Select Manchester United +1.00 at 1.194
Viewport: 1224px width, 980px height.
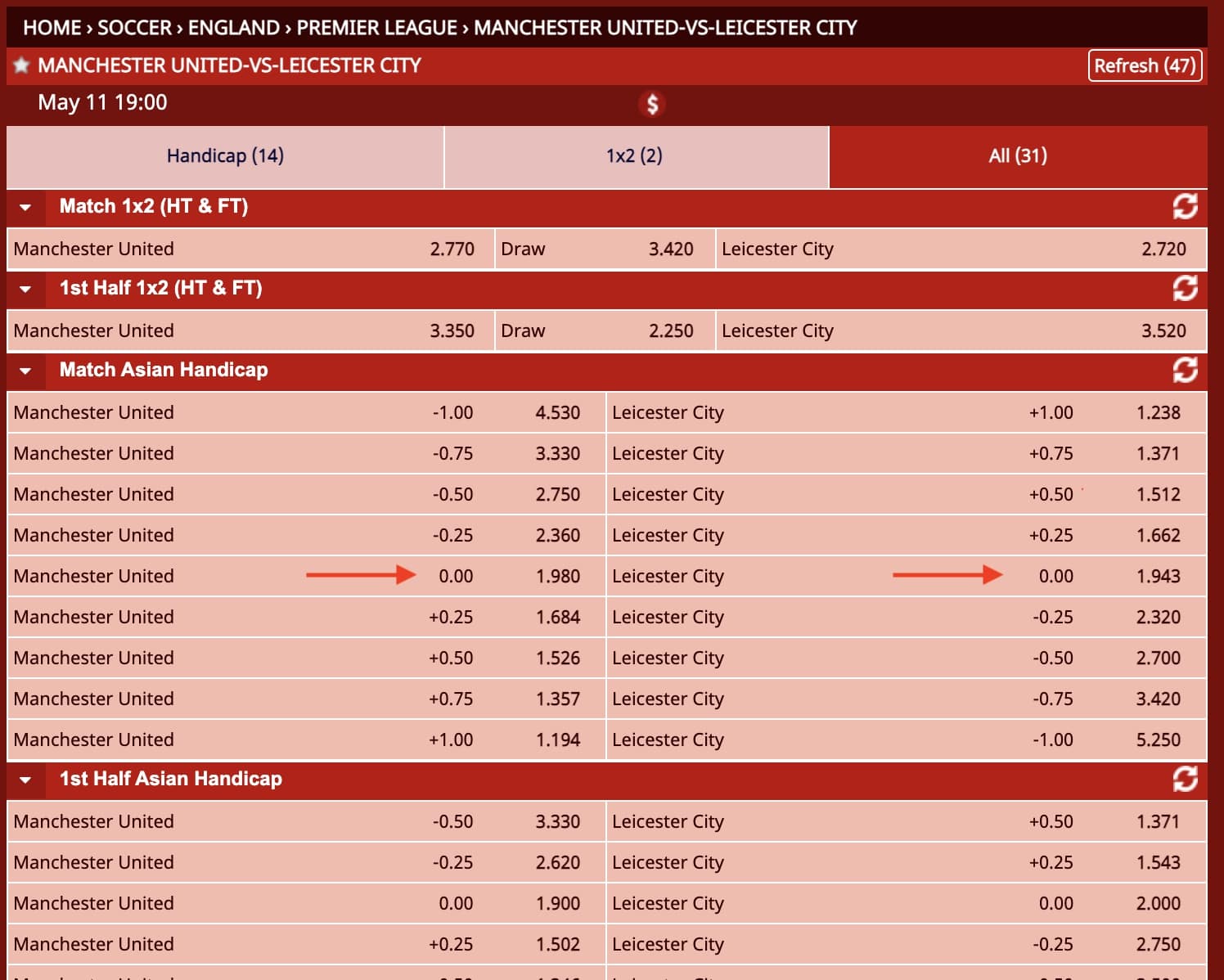(306, 739)
